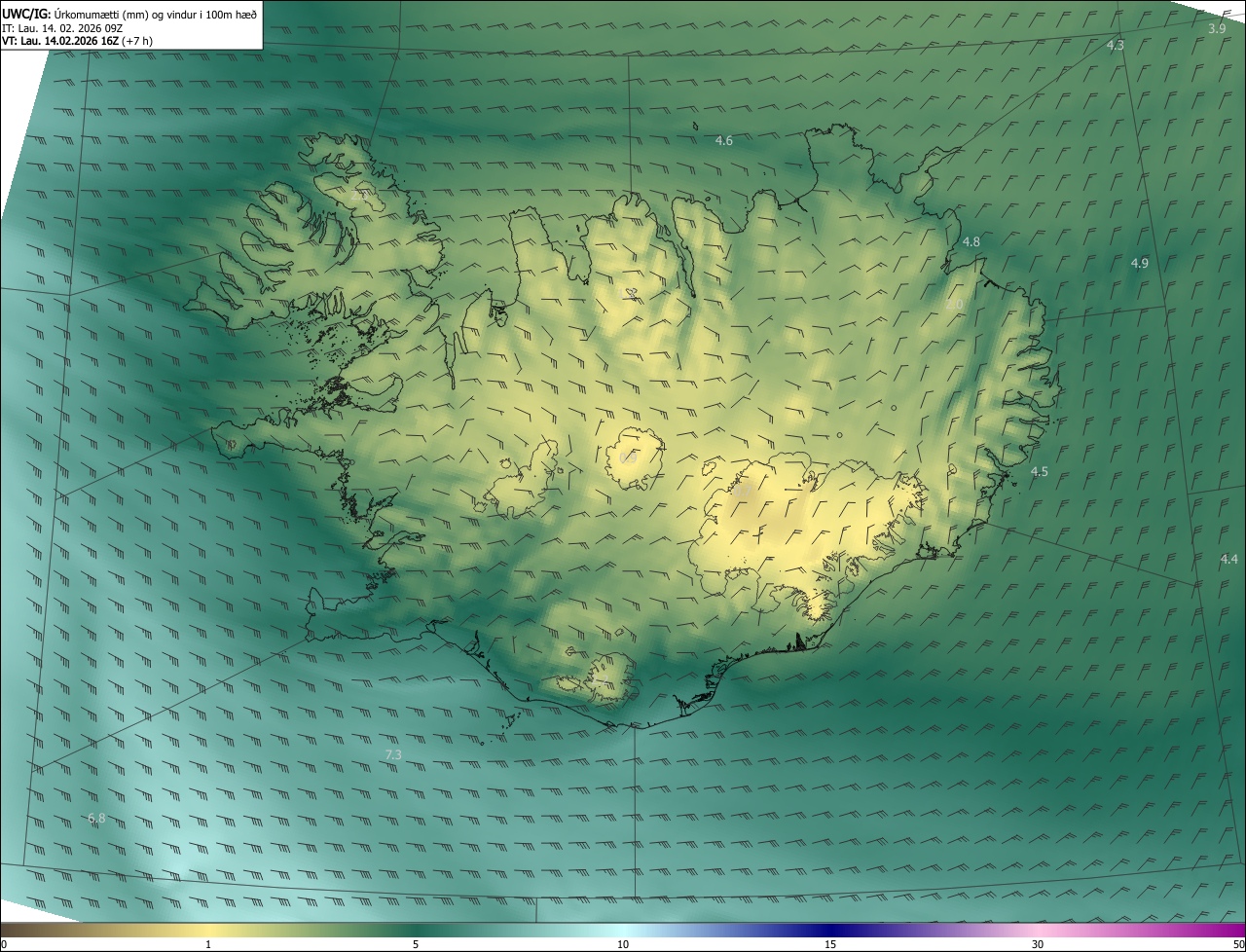Select the 4.9 value label on the map

click(x=1139, y=263)
